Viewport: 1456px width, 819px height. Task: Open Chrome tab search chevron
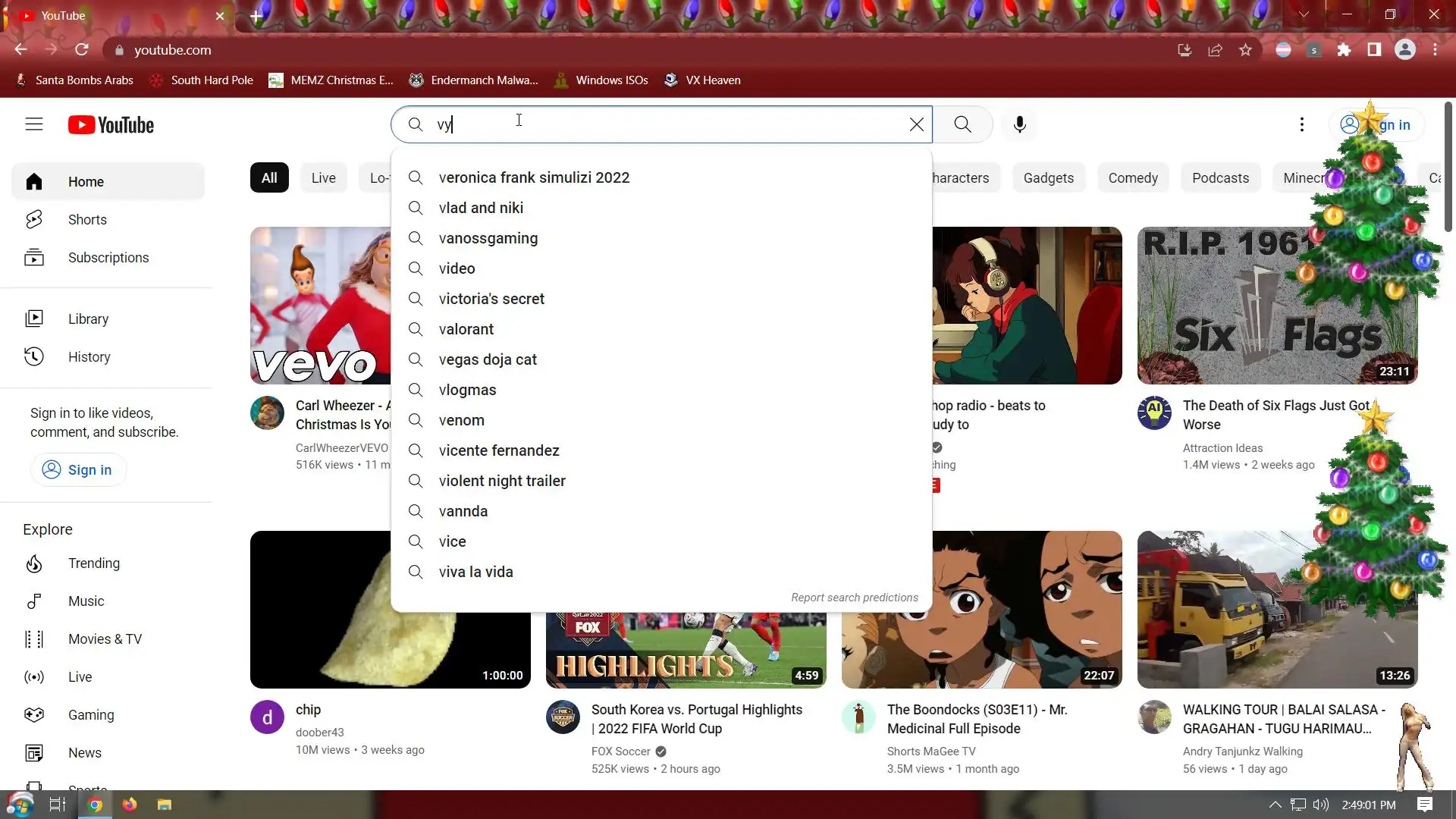coord(1304,14)
